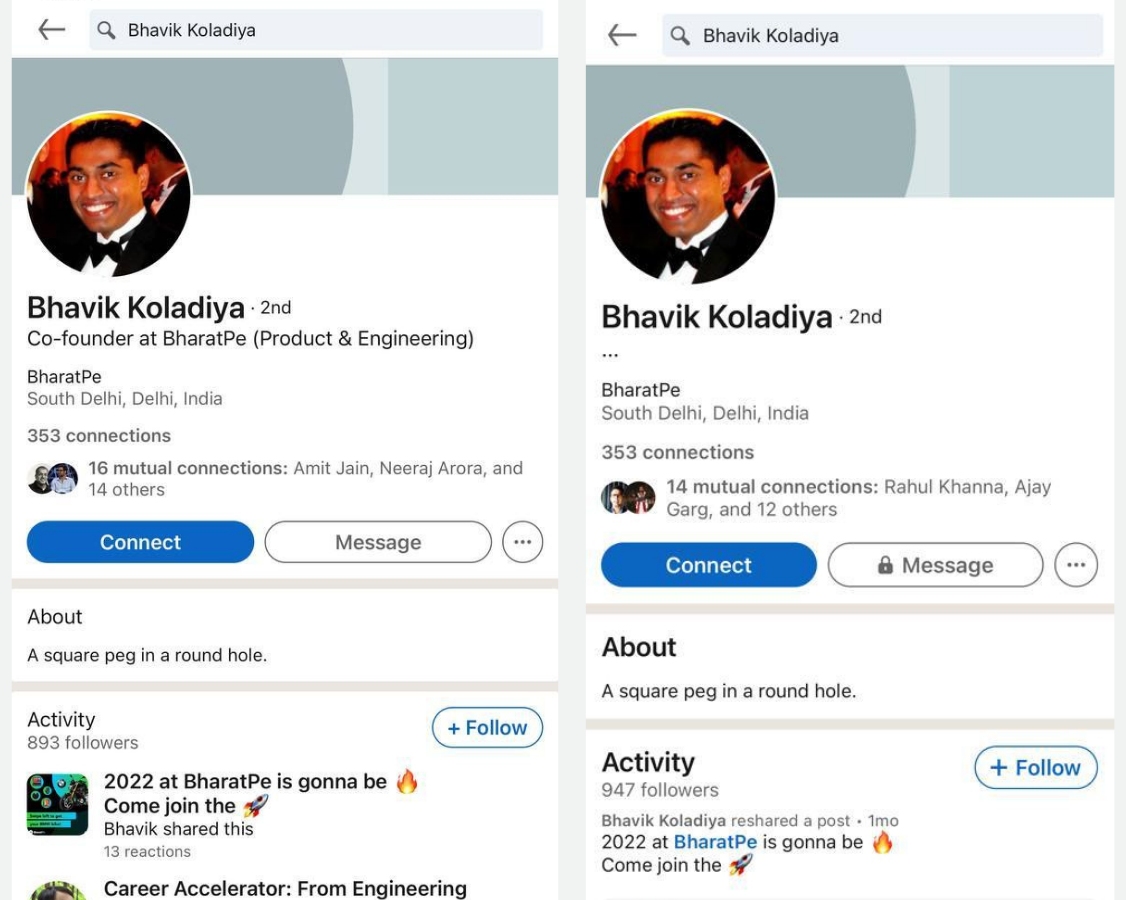Viewport: 1126px width, 900px height.
Task: Click mutual connections avatars beside 16 mutual connections
Action: point(53,479)
